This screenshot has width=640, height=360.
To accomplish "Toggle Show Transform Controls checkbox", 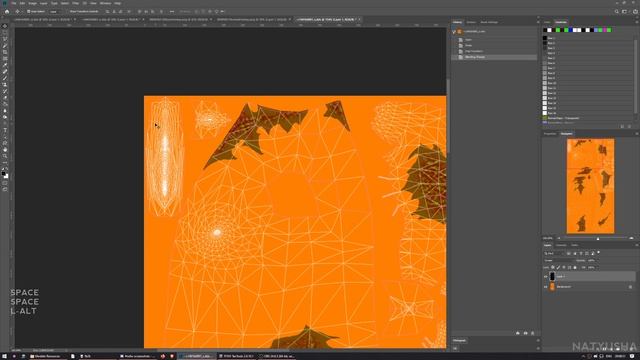I will click(68, 11).
